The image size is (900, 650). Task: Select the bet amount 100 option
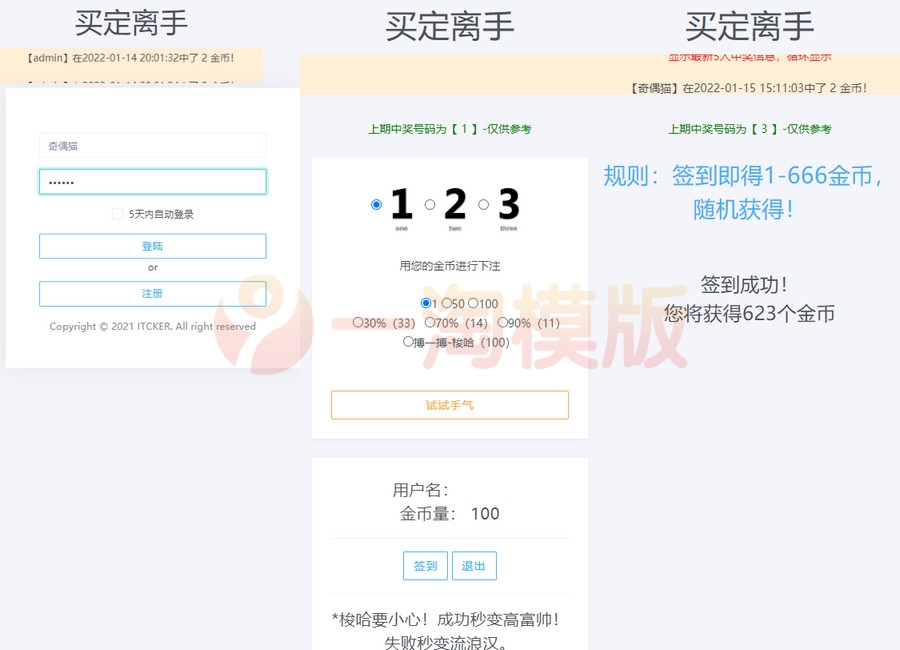pos(473,302)
